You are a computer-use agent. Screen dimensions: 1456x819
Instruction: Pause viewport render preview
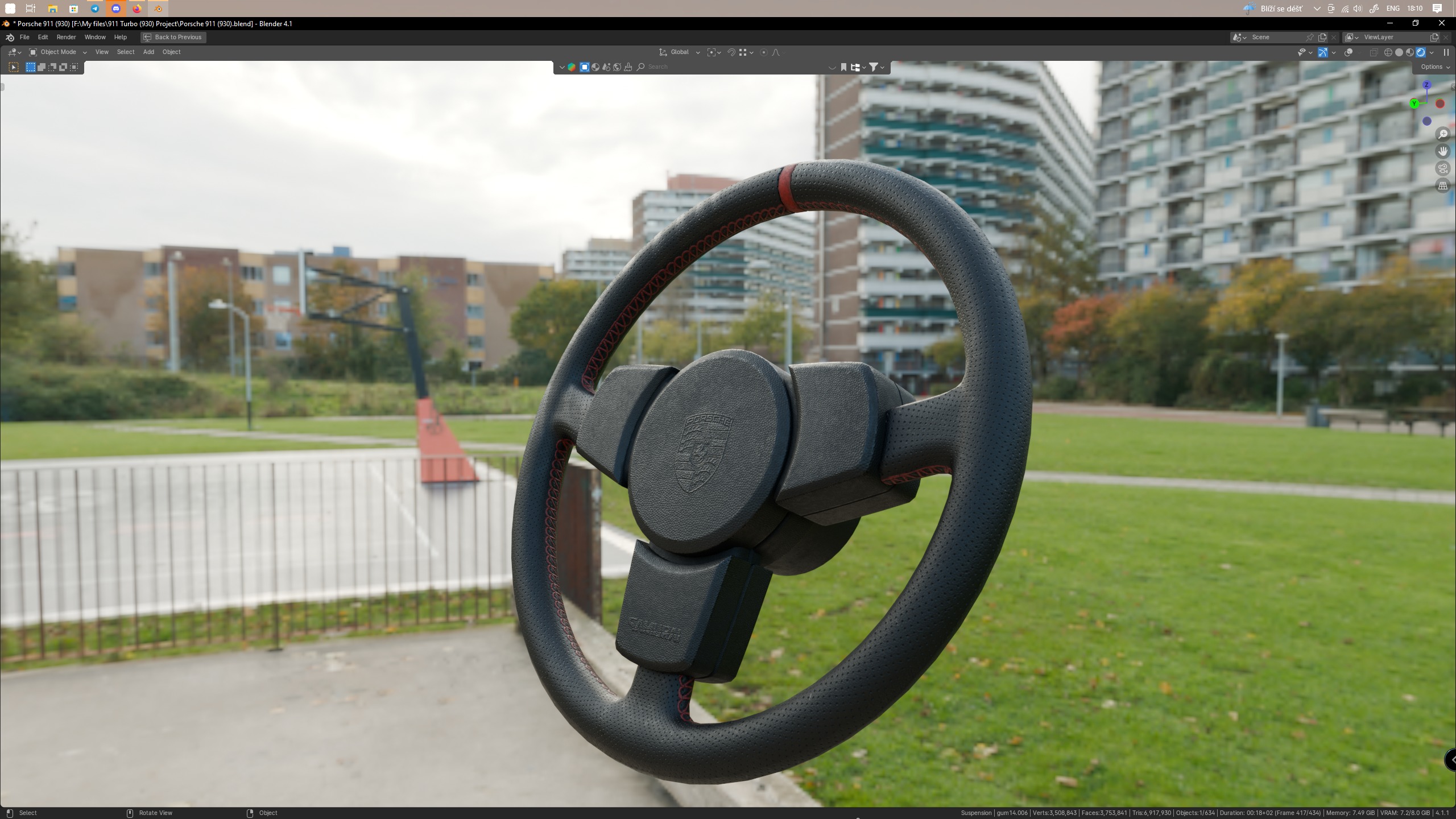pos(1446,52)
